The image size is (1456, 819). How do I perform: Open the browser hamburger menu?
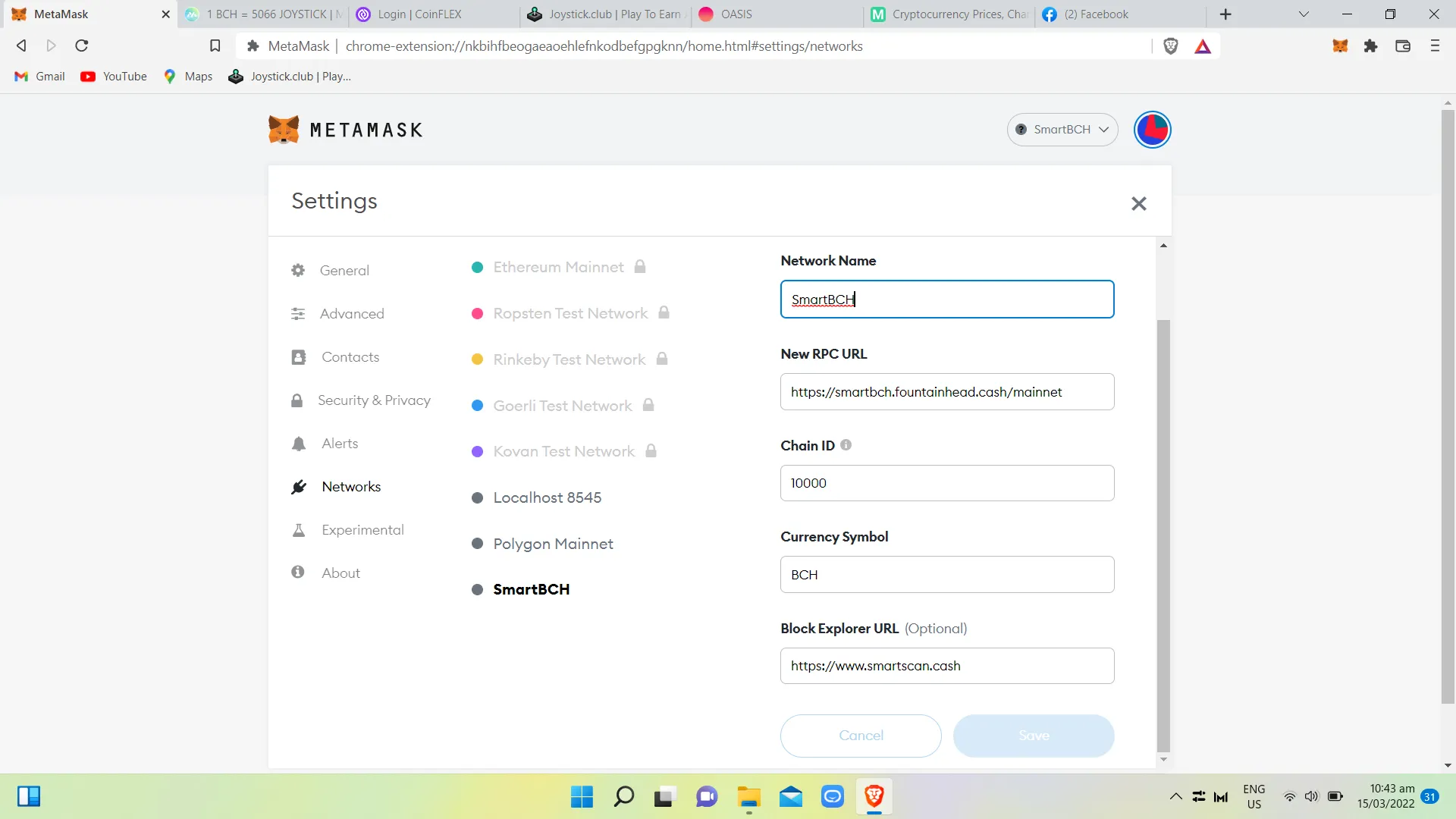[x=1434, y=46]
